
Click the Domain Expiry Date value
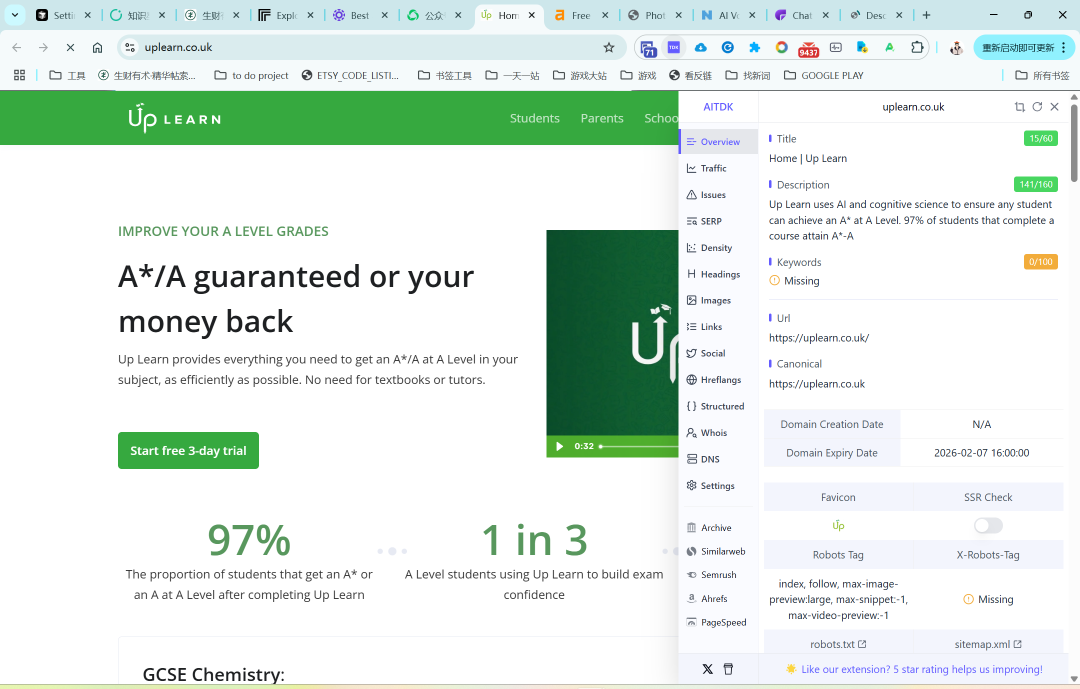pyautogui.click(x=982, y=453)
